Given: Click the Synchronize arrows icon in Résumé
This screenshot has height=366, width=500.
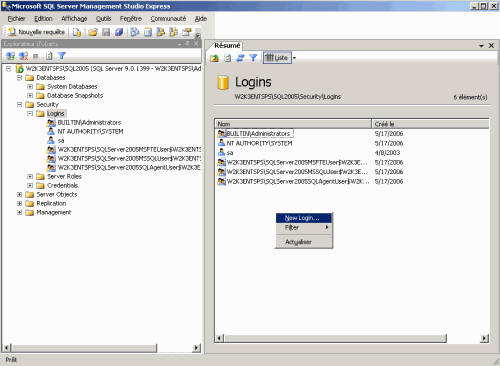Looking at the screenshot, I should [240, 58].
